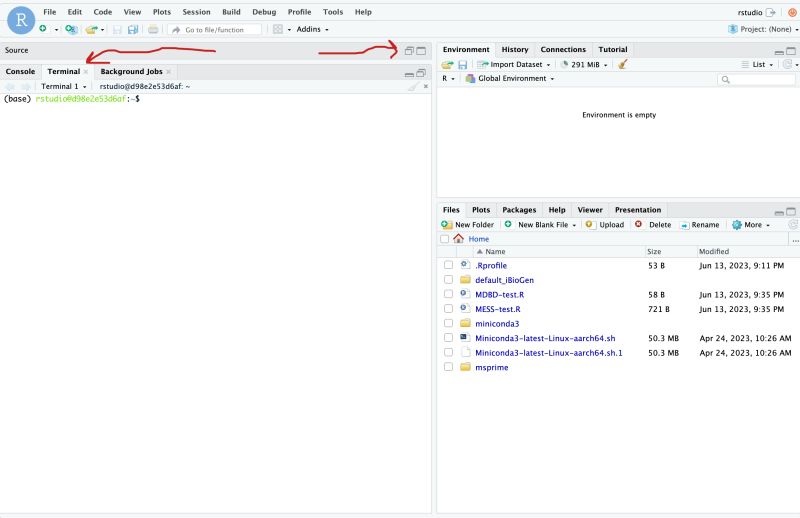The image size is (800, 518).
Task: Switch to the History tab
Action: [x=515, y=50]
